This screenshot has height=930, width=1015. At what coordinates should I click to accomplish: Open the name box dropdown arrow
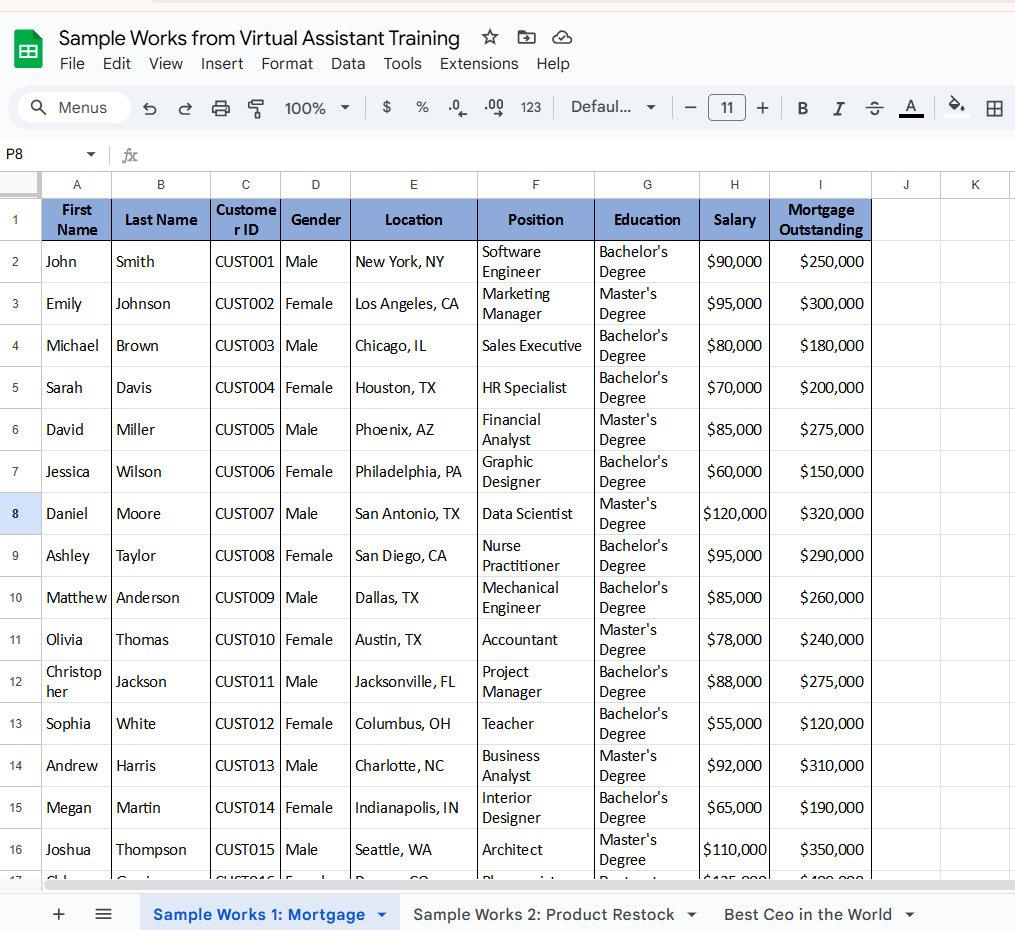[x=91, y=154]
